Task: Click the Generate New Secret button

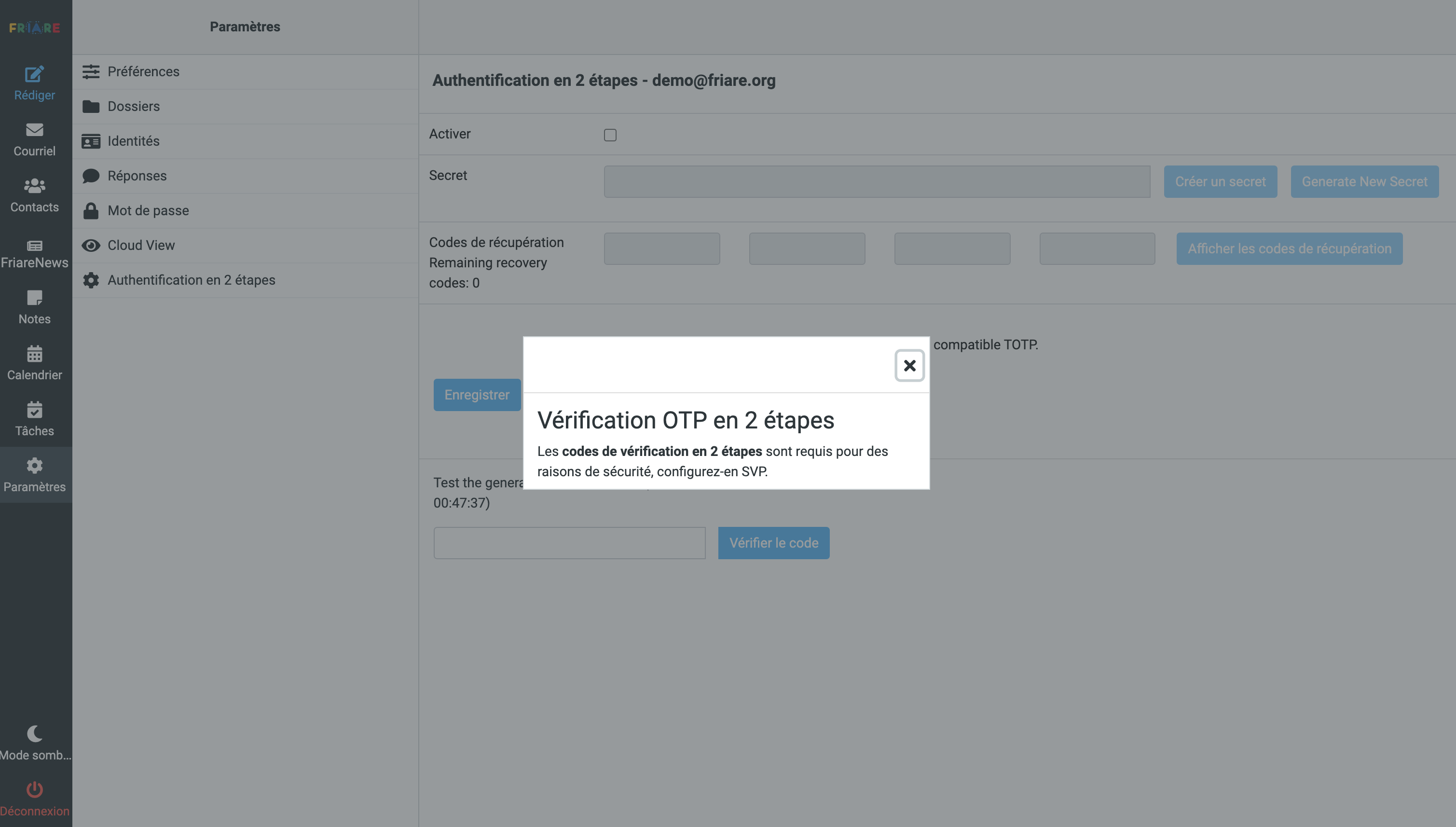Action: tap(1364, 182)
